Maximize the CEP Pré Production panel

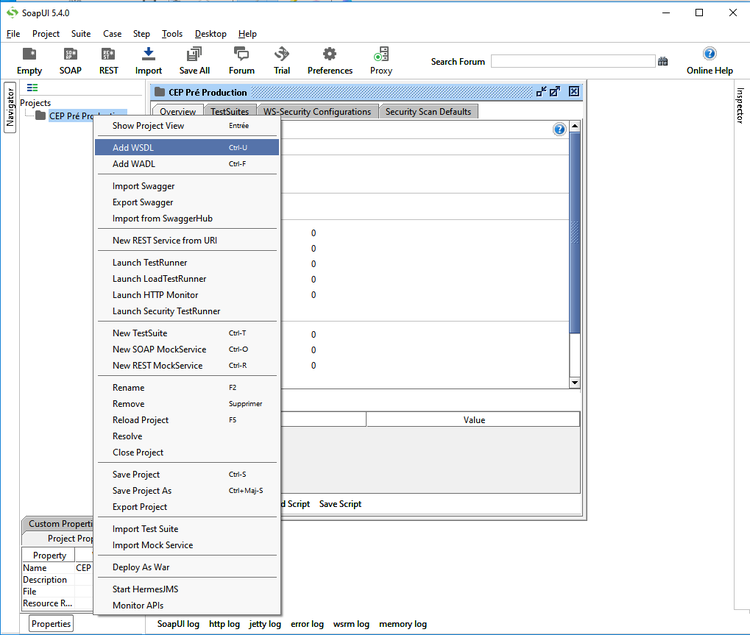tap(555, 92)
